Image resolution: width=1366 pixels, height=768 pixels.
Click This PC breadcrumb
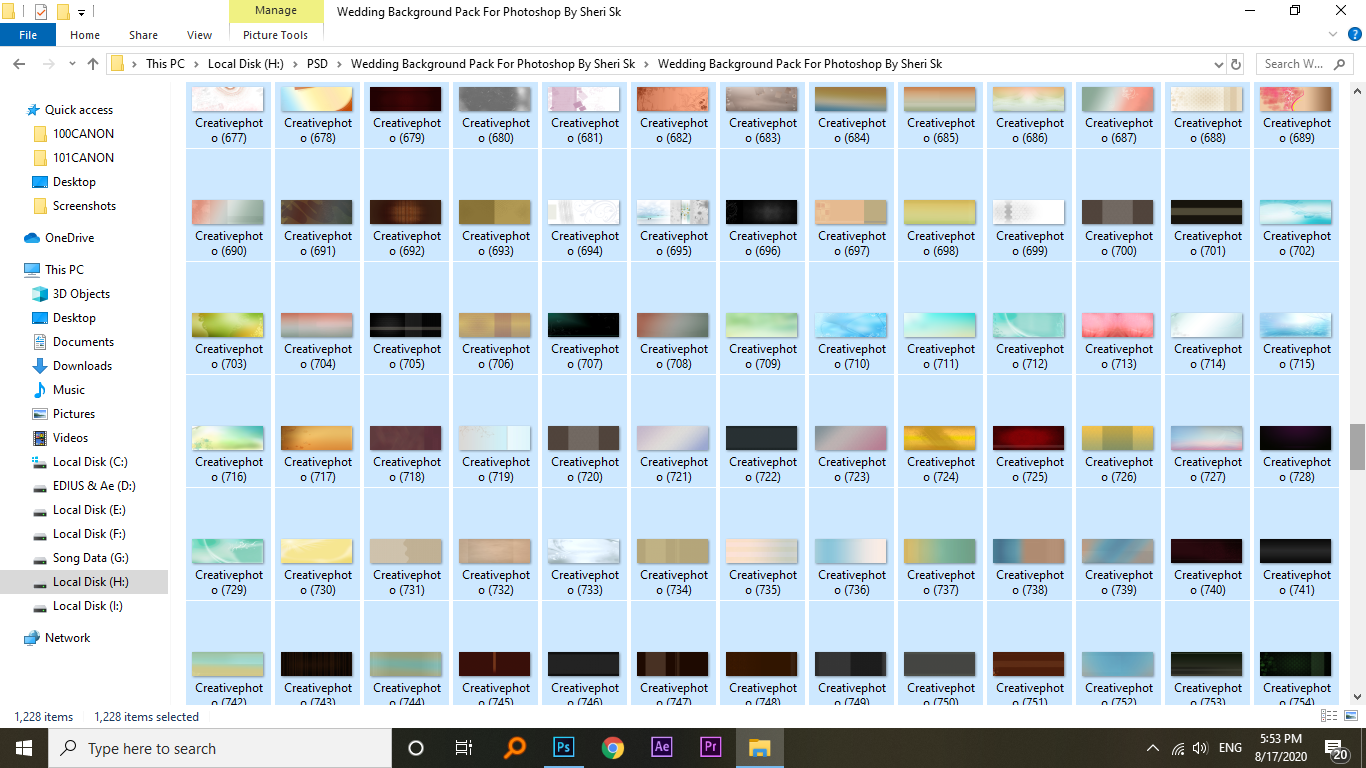click(165, 64)
